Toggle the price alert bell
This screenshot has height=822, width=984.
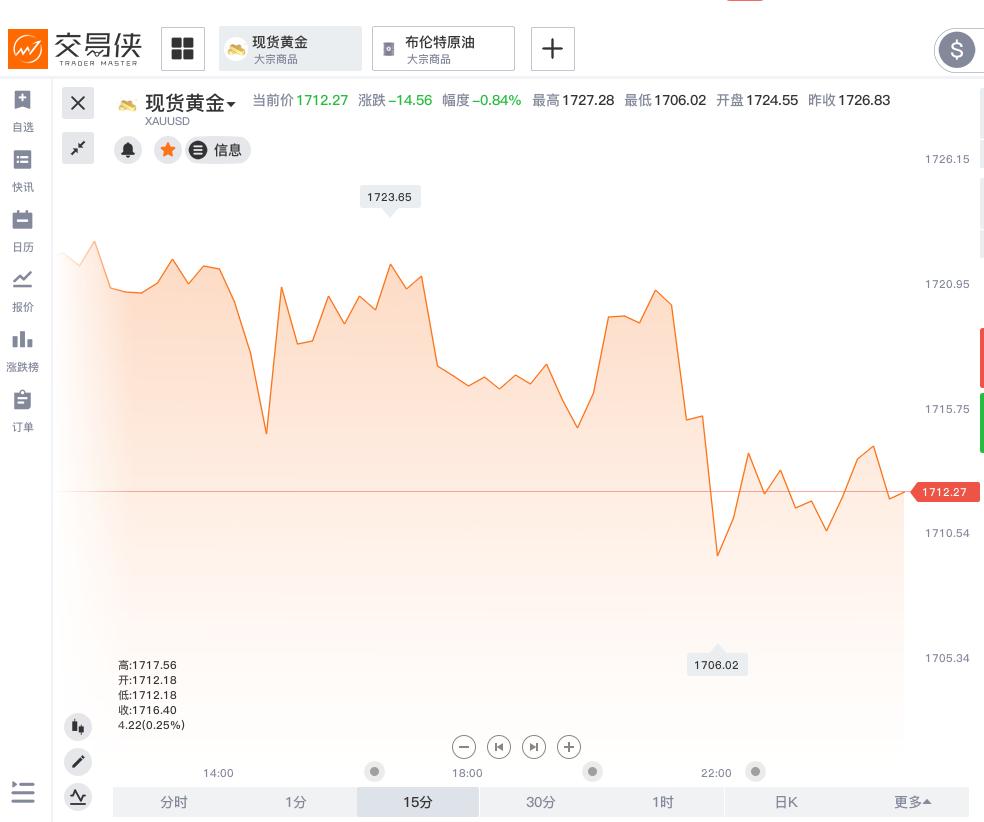[x=128, y=150]
